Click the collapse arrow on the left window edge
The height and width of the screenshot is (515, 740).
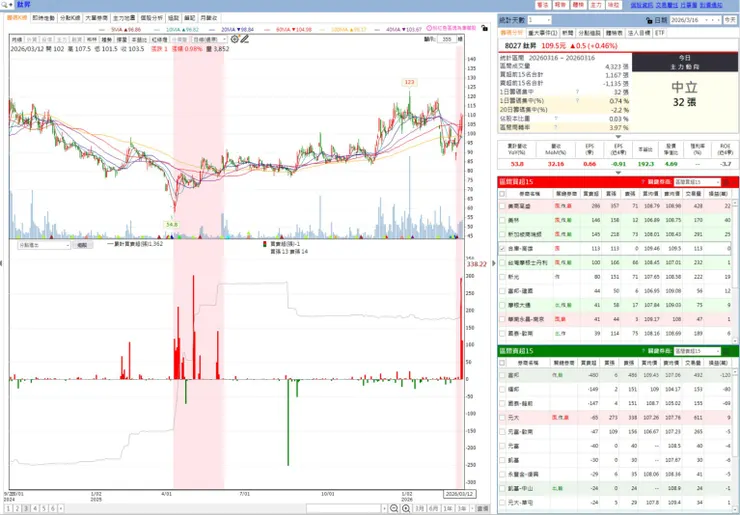click(x=1, y=263)
